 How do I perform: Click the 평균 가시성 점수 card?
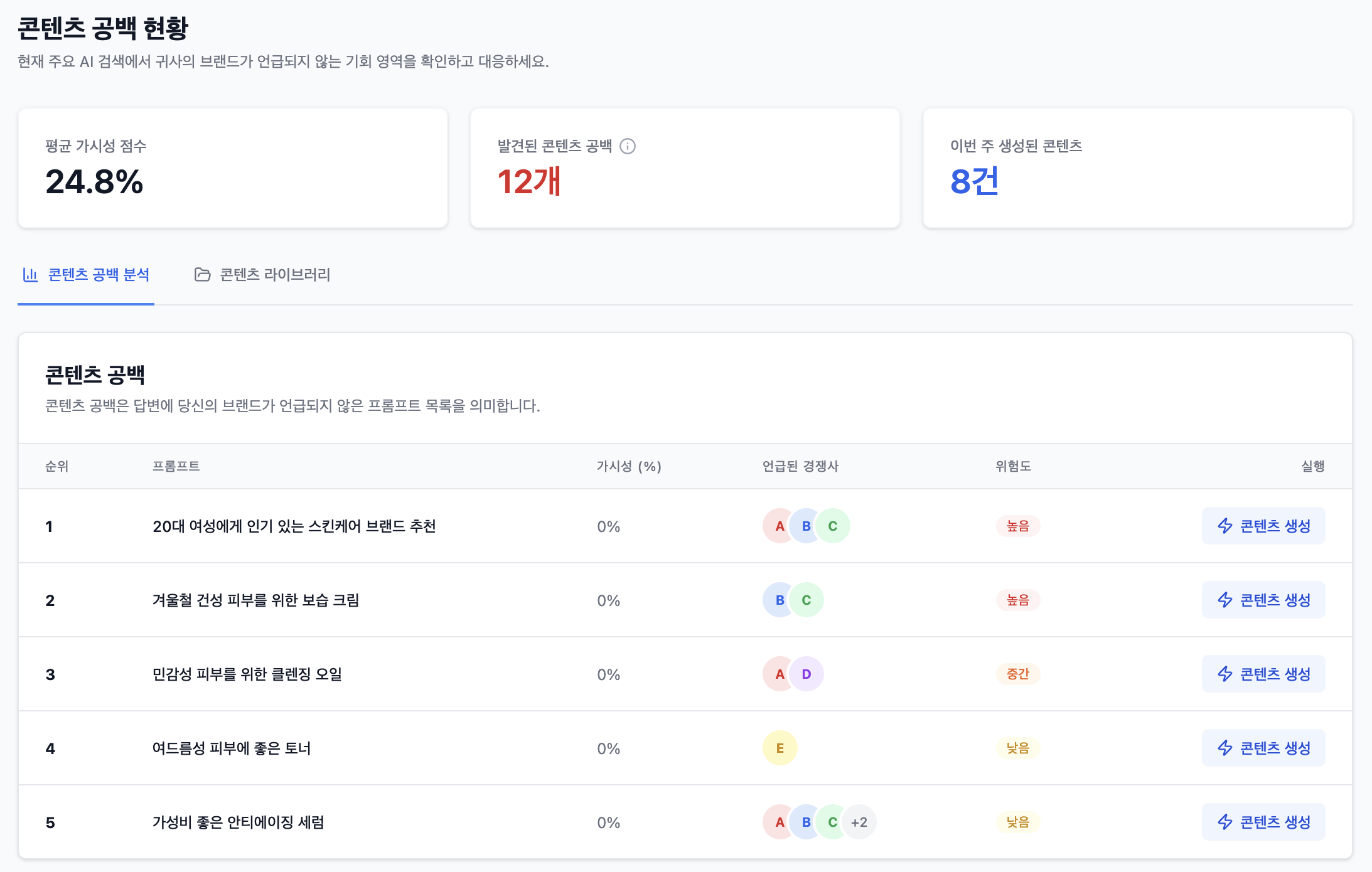coord(232,168)
